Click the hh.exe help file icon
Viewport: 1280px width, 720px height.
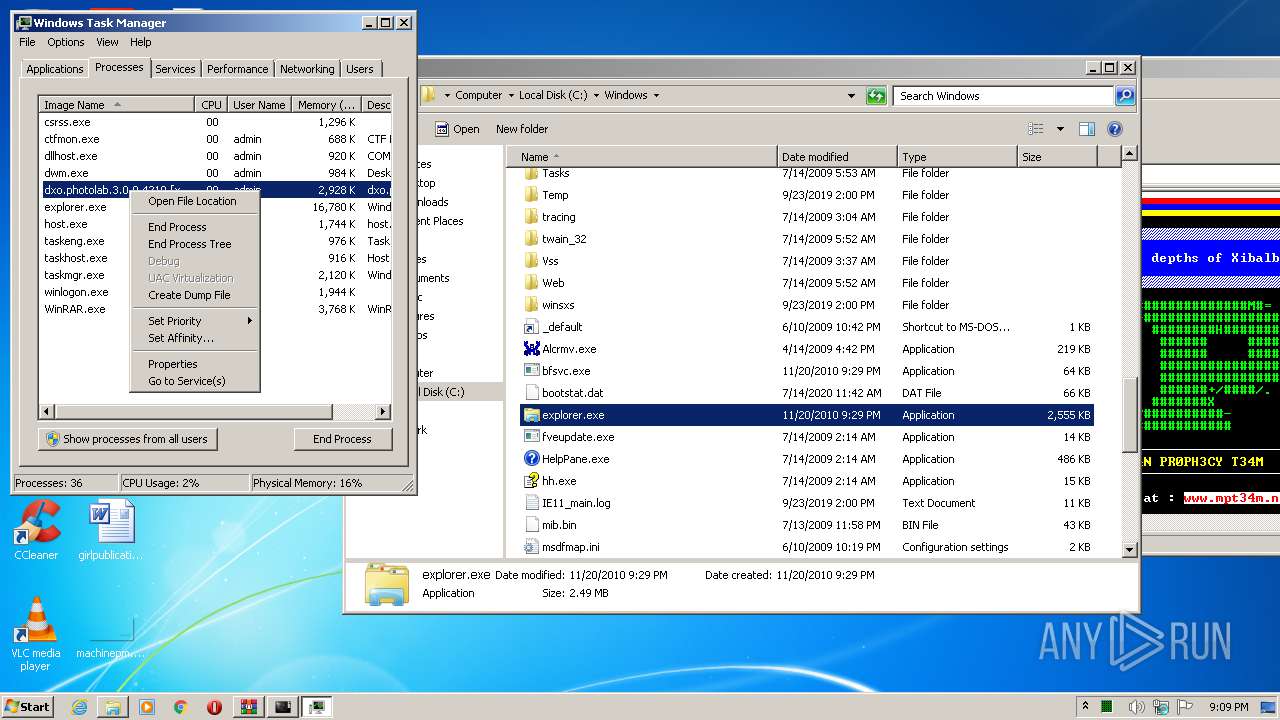(532, 481)
